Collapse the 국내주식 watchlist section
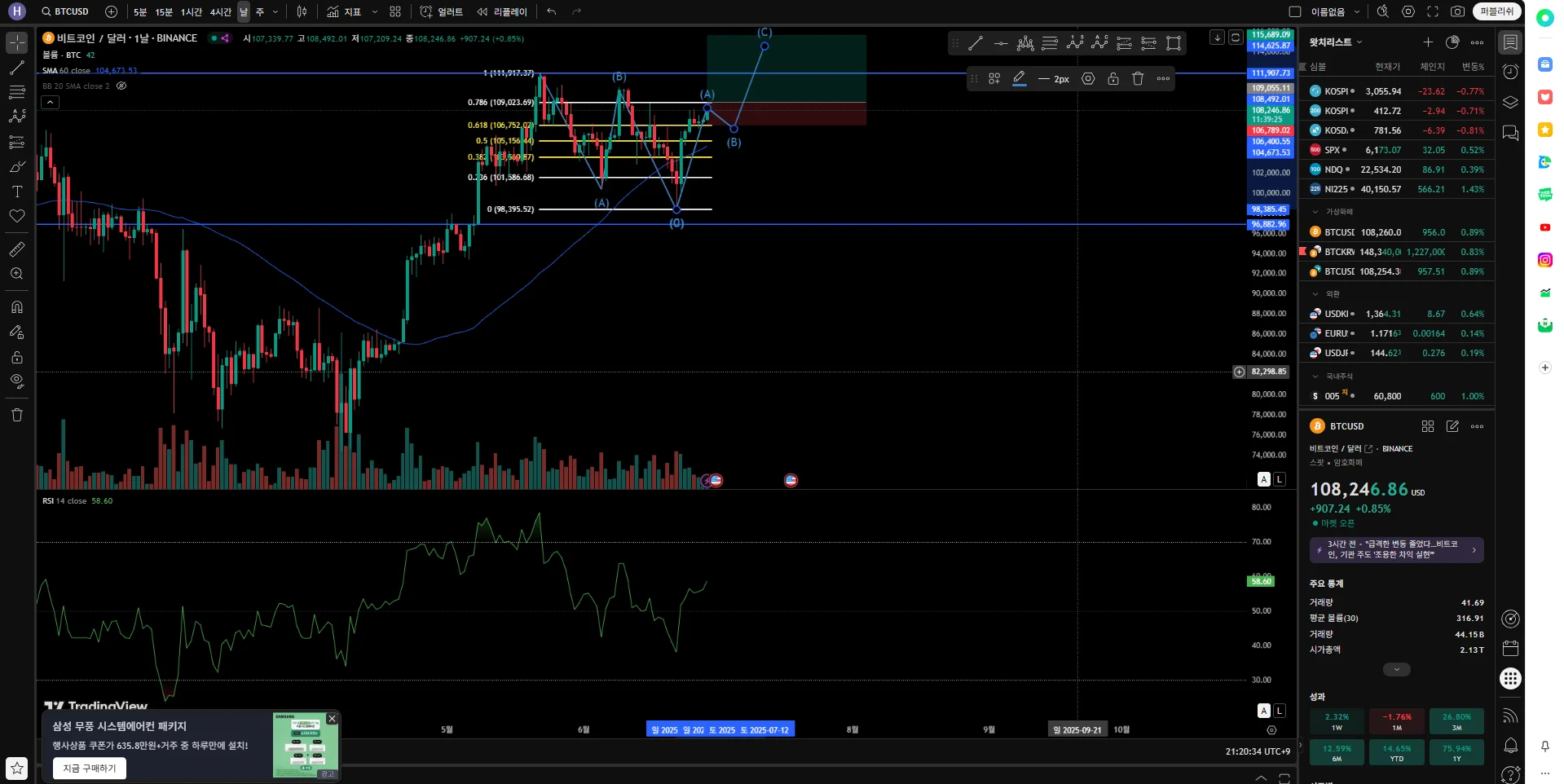Image resolution: width=1564 pixels, height=784 pixels. coord(1315,377)
